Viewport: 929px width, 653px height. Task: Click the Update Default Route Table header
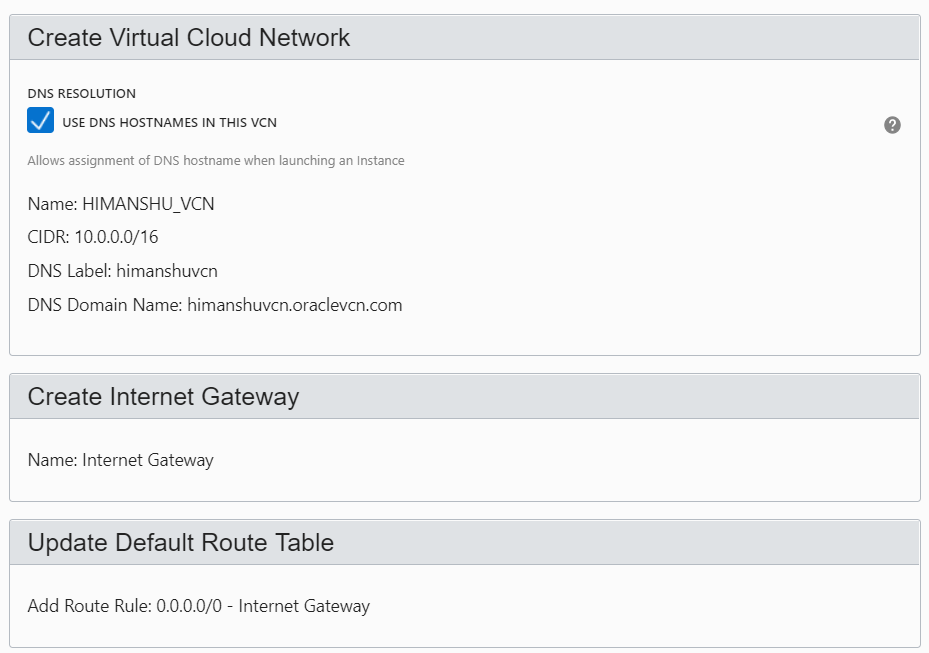click(181, 542)
